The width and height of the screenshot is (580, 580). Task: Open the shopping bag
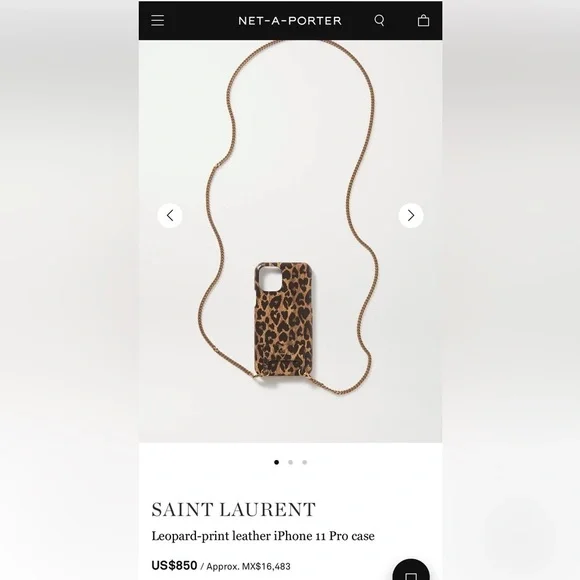click(x=423, y=20)
